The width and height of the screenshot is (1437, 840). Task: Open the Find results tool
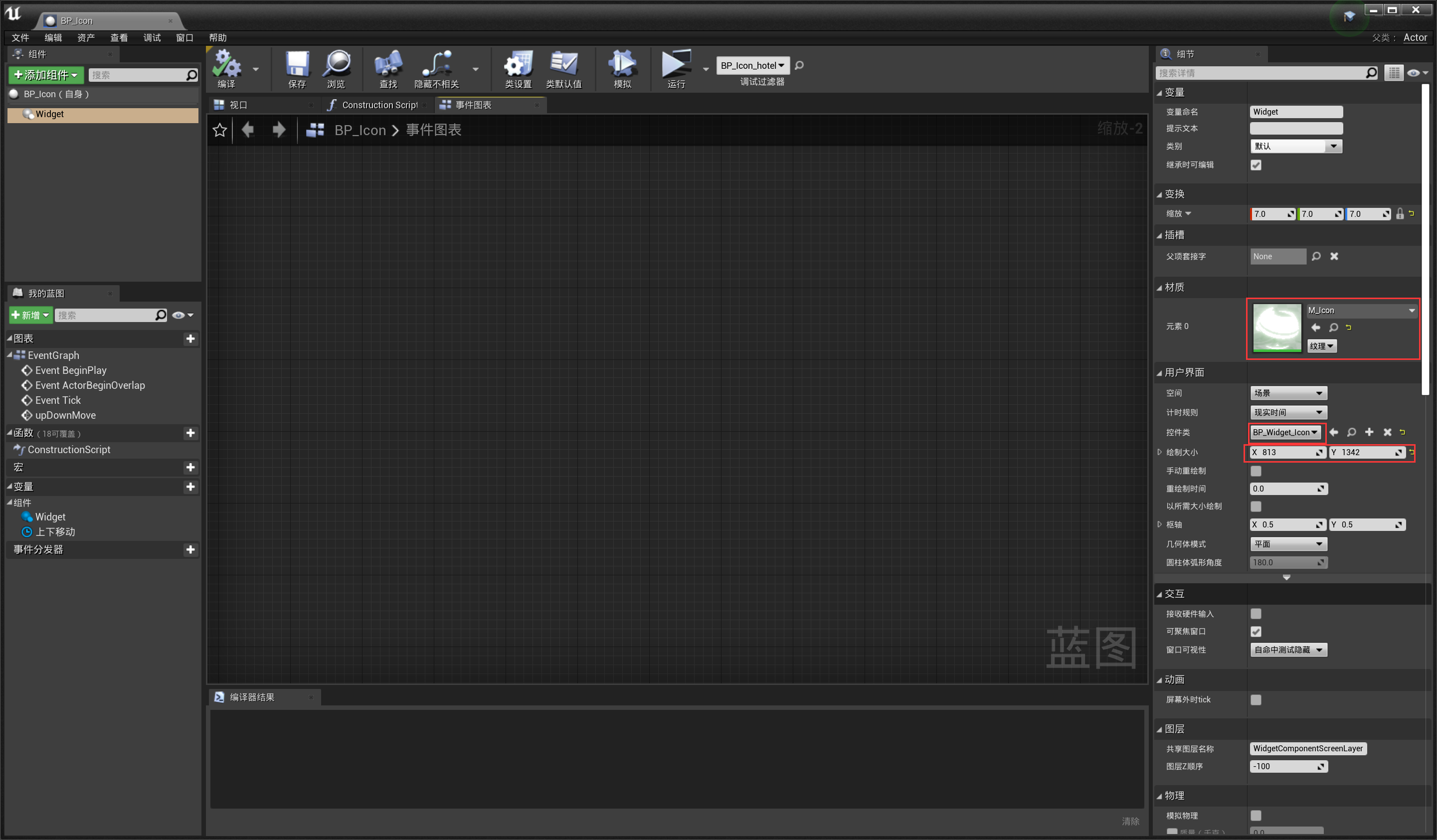coord(388,68)
